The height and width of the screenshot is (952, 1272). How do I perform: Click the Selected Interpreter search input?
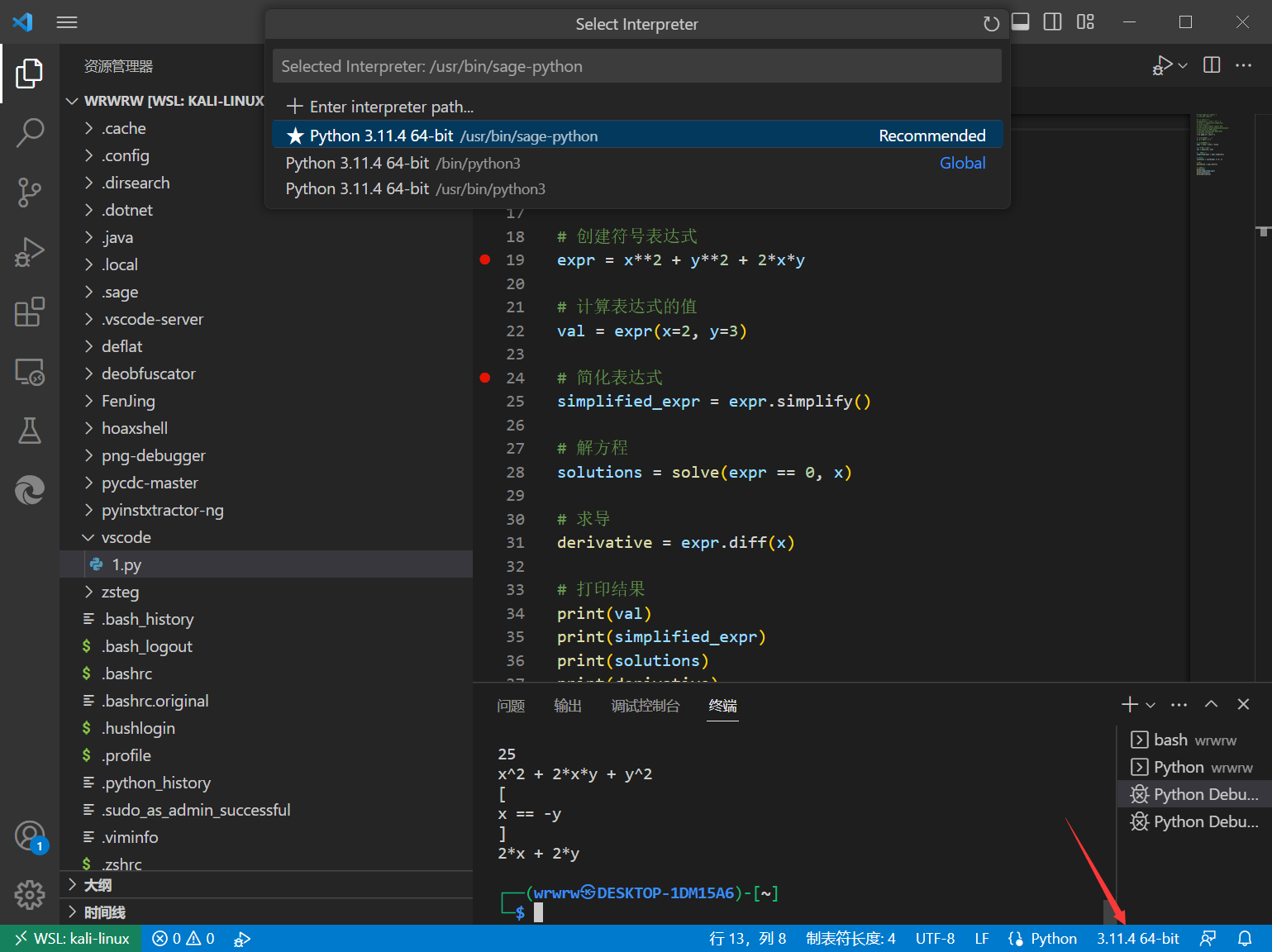pyautogui.click(x=636, y=66)
